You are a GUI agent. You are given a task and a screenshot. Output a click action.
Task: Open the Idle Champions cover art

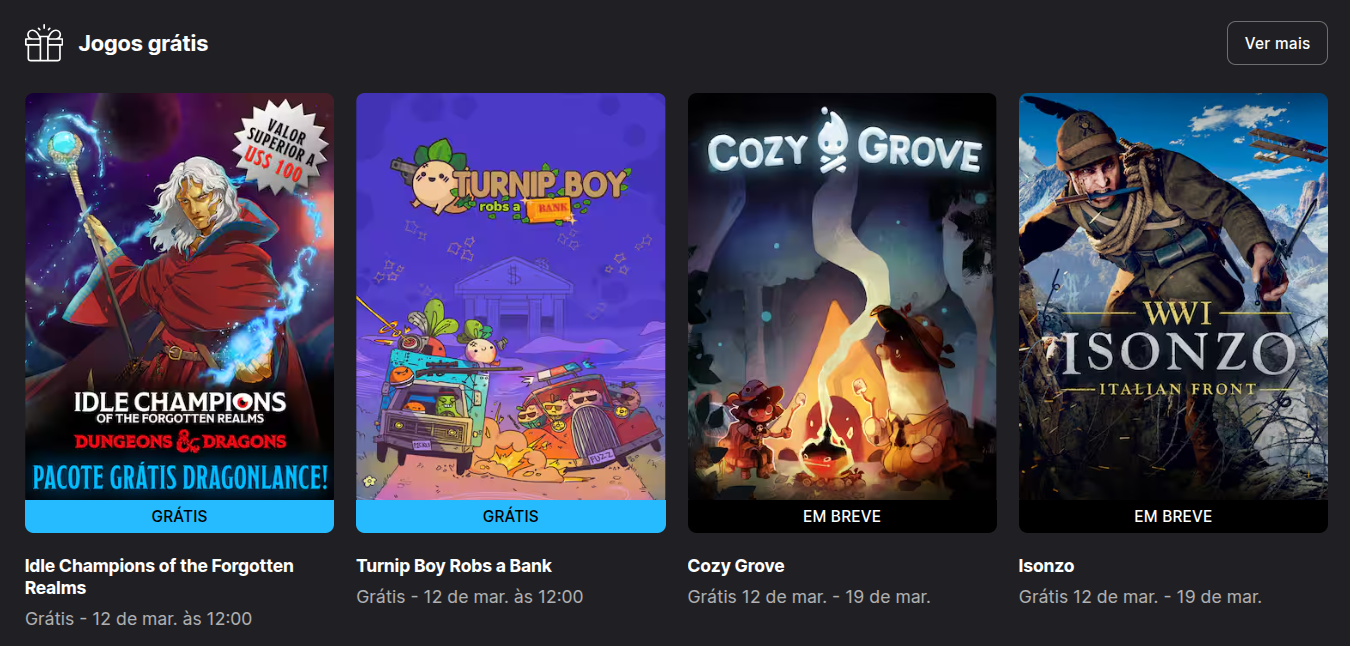tap(179, 297)
